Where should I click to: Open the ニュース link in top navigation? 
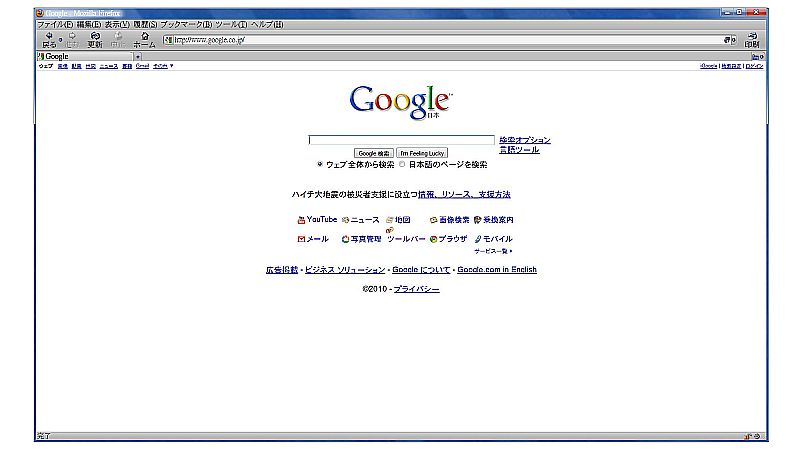click(109, 66)
